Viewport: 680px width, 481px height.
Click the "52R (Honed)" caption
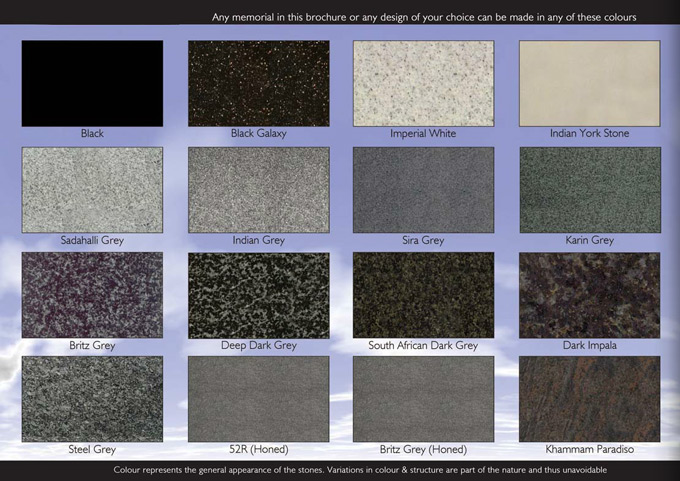(258, 449)
